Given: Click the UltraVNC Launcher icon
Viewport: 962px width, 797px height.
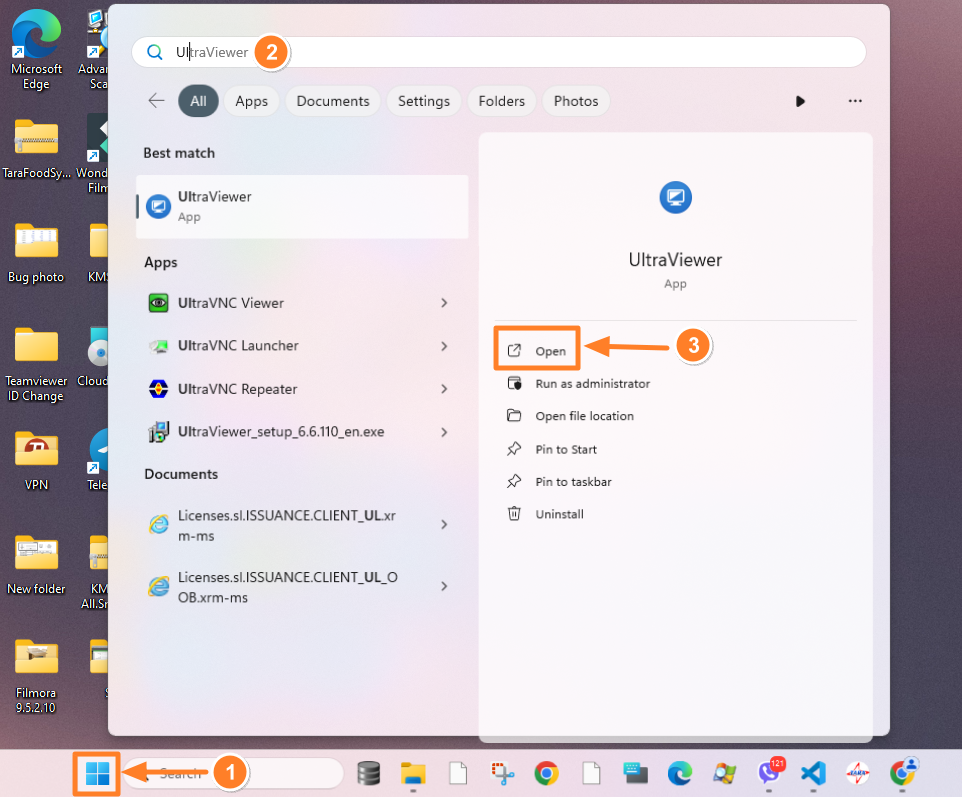Looking at the screenshot, I should click(x=159, y=346).
